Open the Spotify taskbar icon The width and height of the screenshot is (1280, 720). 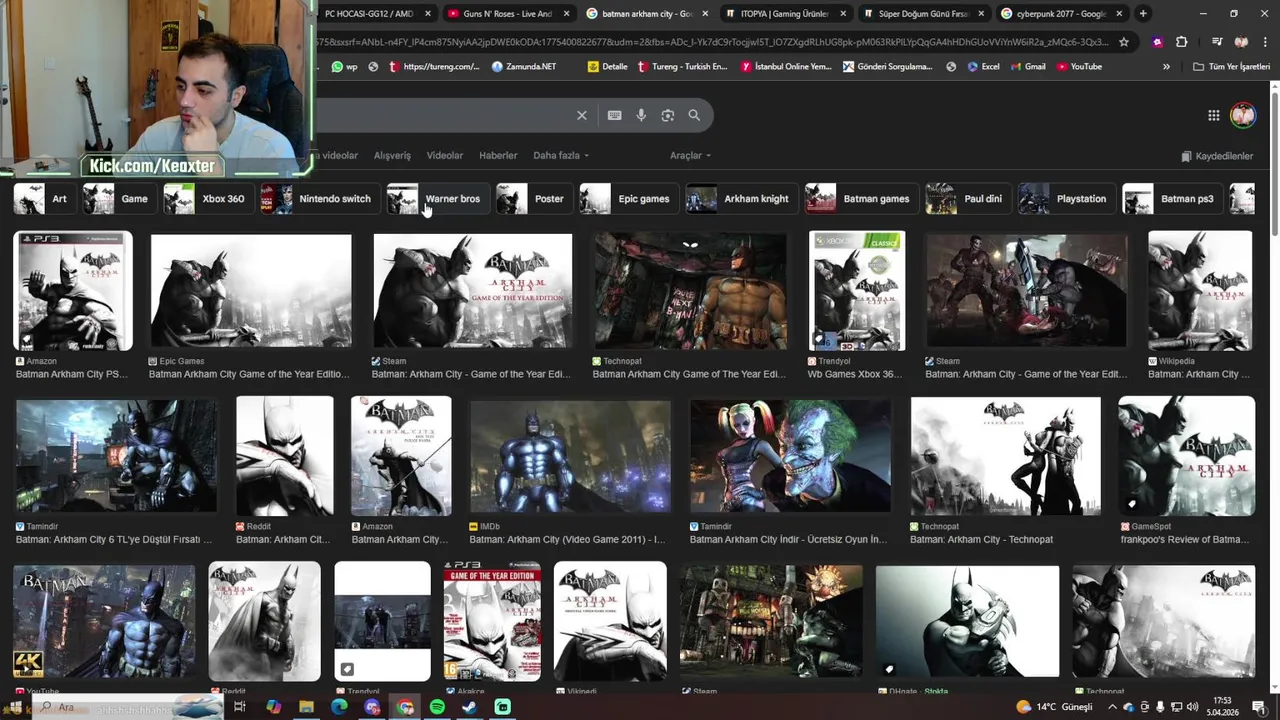tap(437, 707)
